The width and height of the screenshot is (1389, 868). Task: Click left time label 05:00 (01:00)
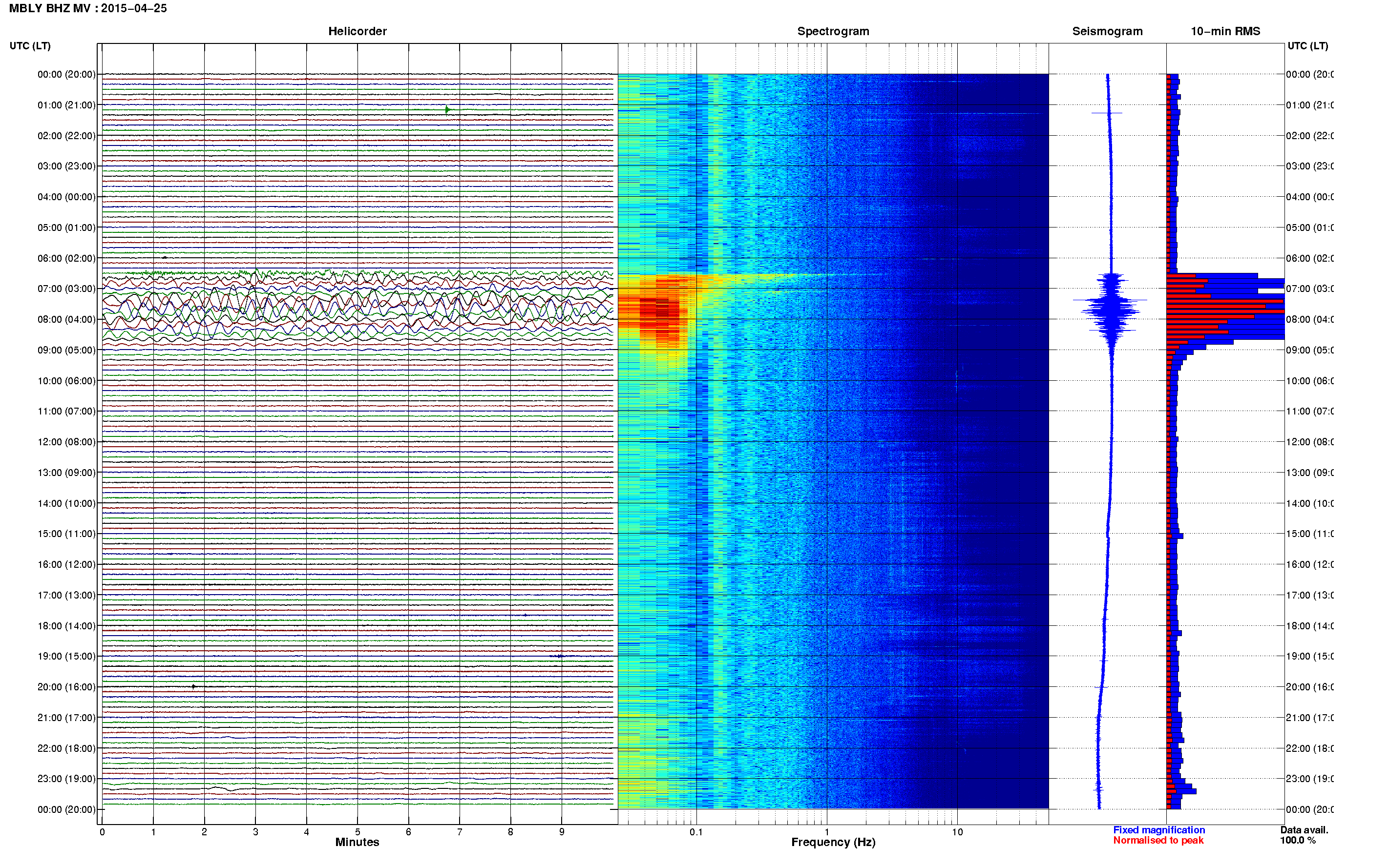[x=66, y=228]
